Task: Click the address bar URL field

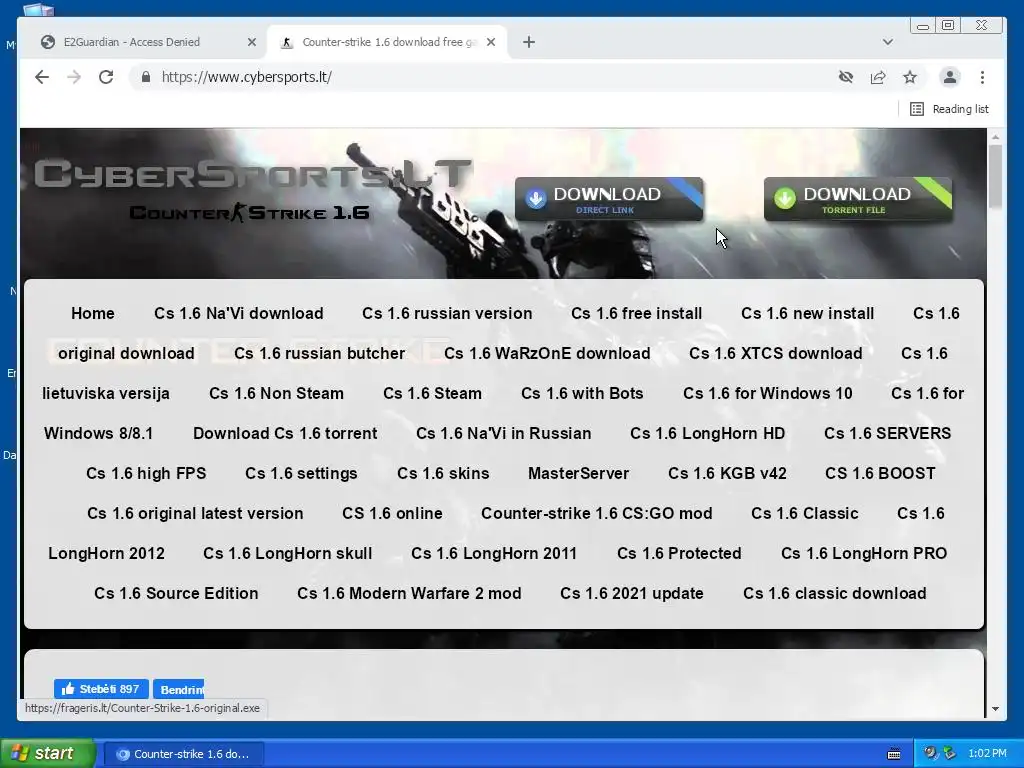Action: pos(483,77)
